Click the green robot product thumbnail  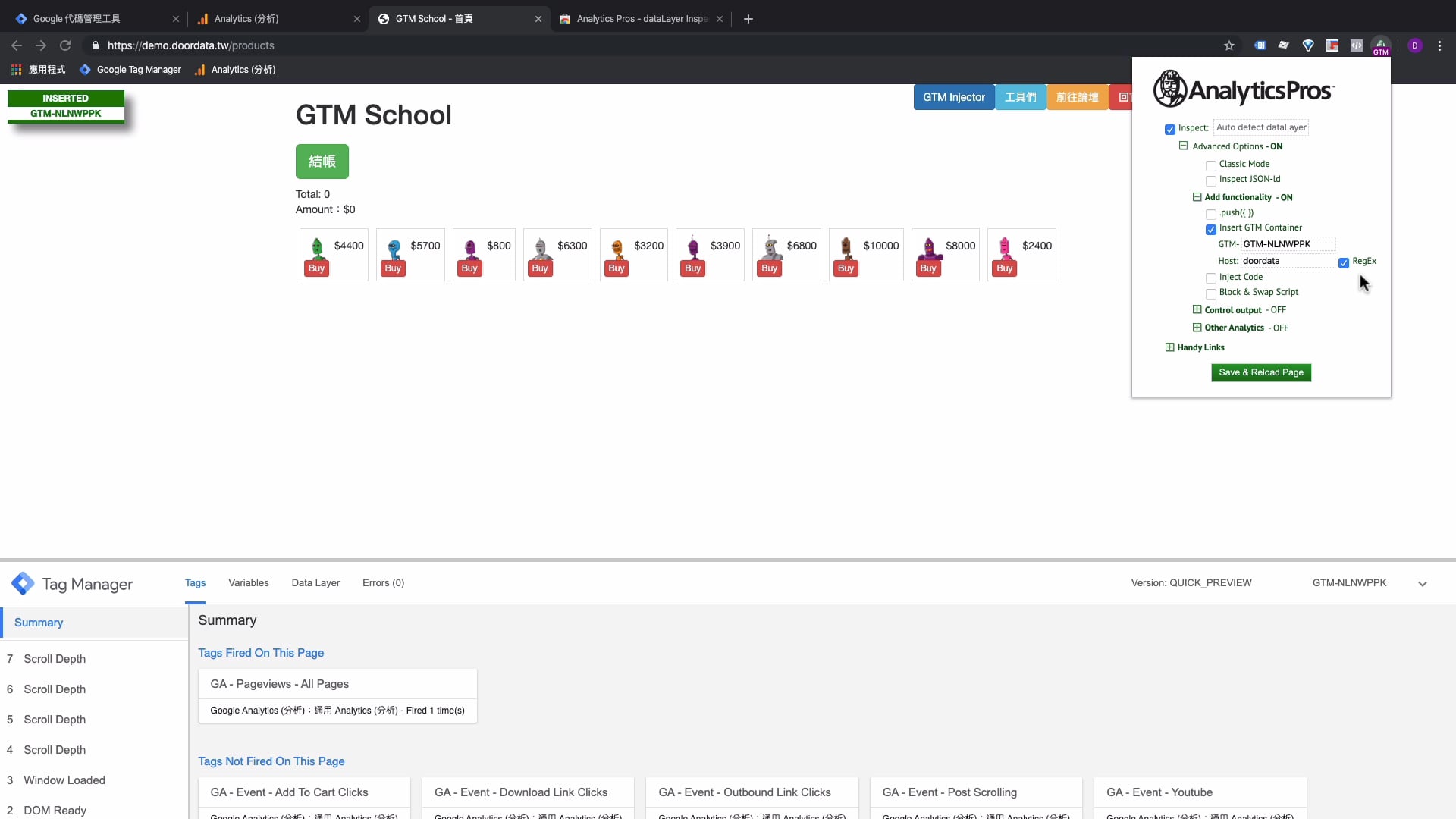pyautogui.click(x=317, y=246)
